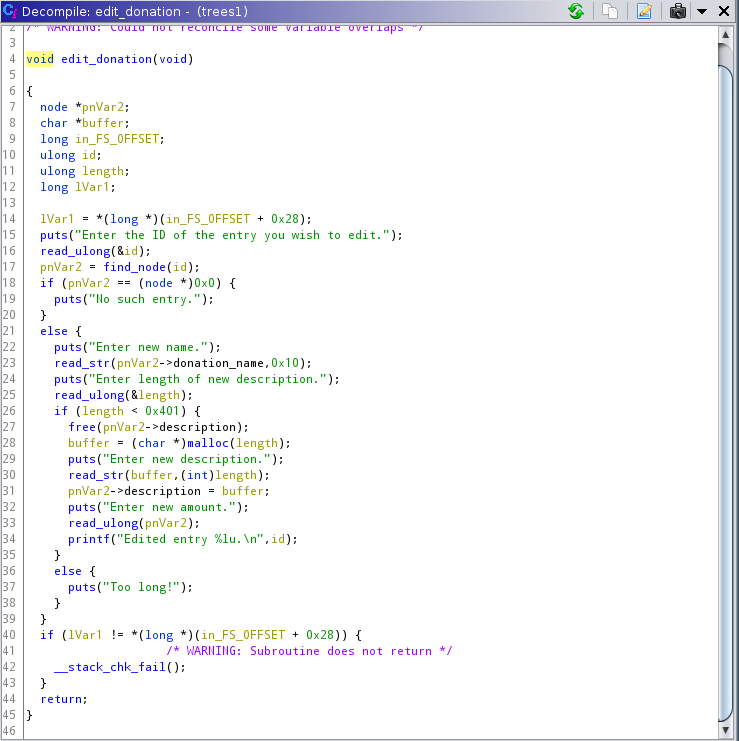Click the scrollbar down arrow
Screen dimensions: 739x741
(x=725, y=731)
